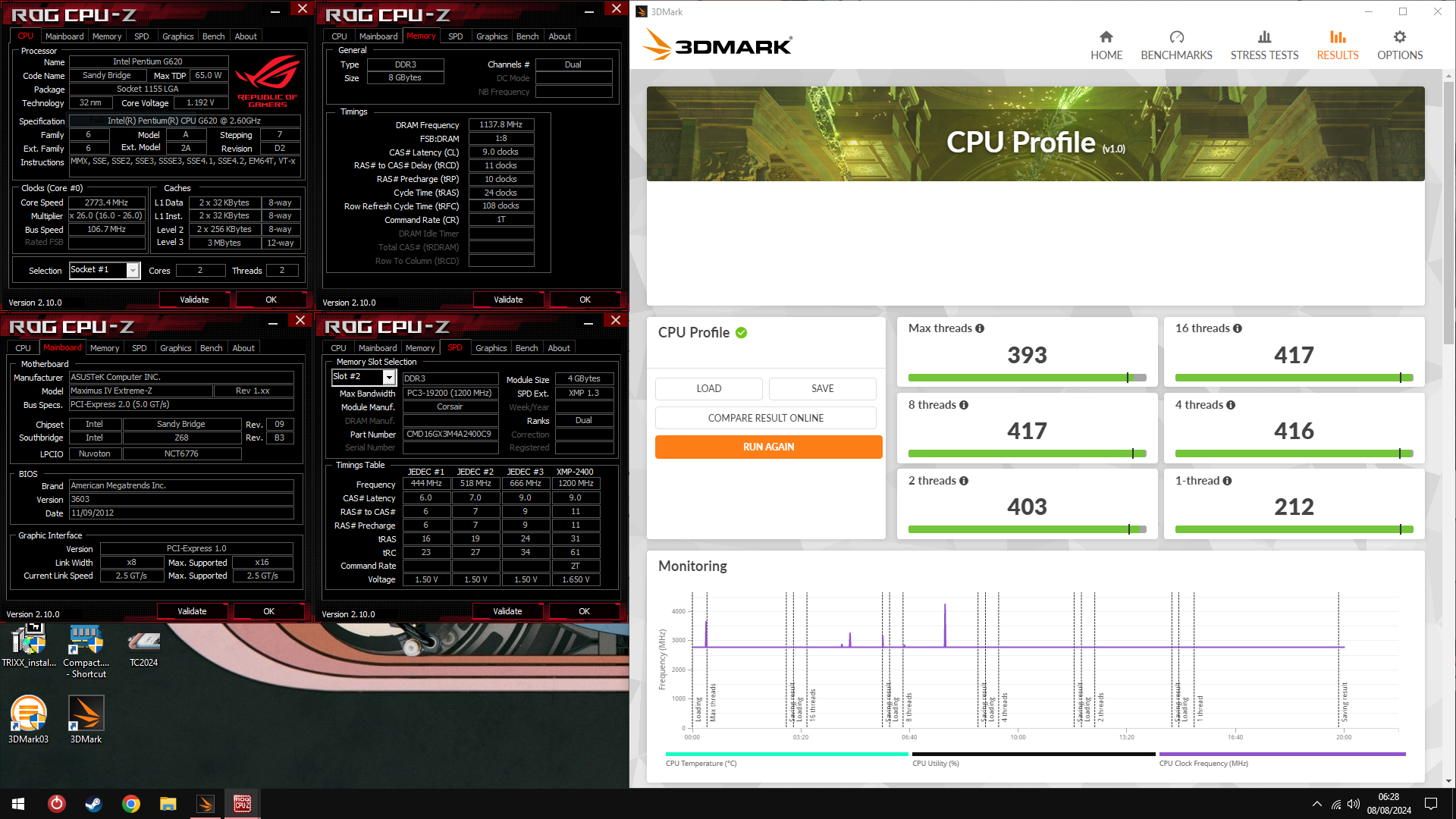The height and width of the screenshot is (819, 1456).
Task: Click the CPU Temperature legend
Action: pos(786,758)
